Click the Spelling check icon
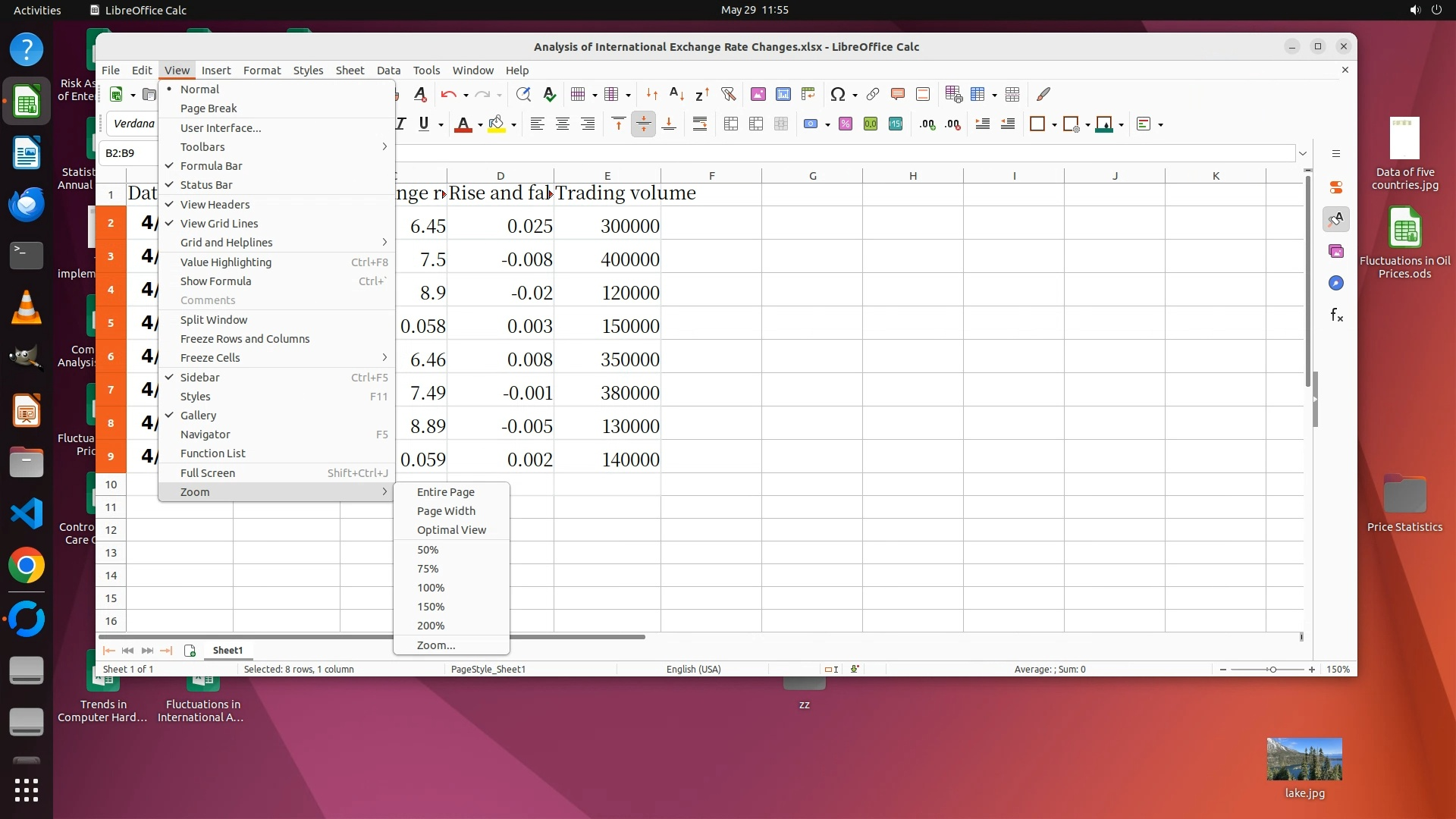 tap(550, 94)
